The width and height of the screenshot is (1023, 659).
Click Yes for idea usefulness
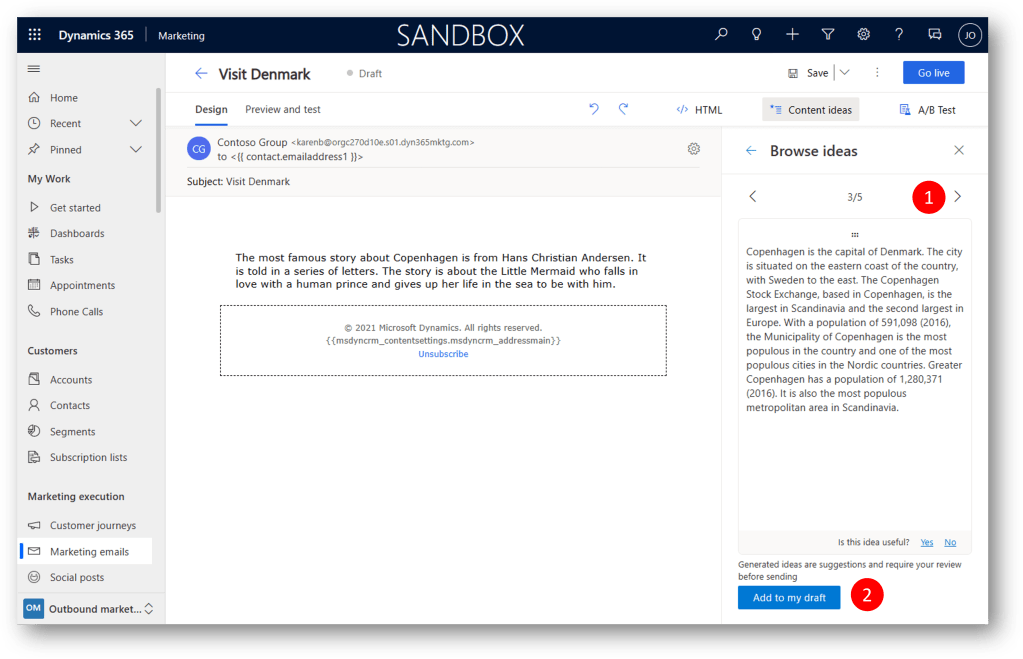coord(926,542)
